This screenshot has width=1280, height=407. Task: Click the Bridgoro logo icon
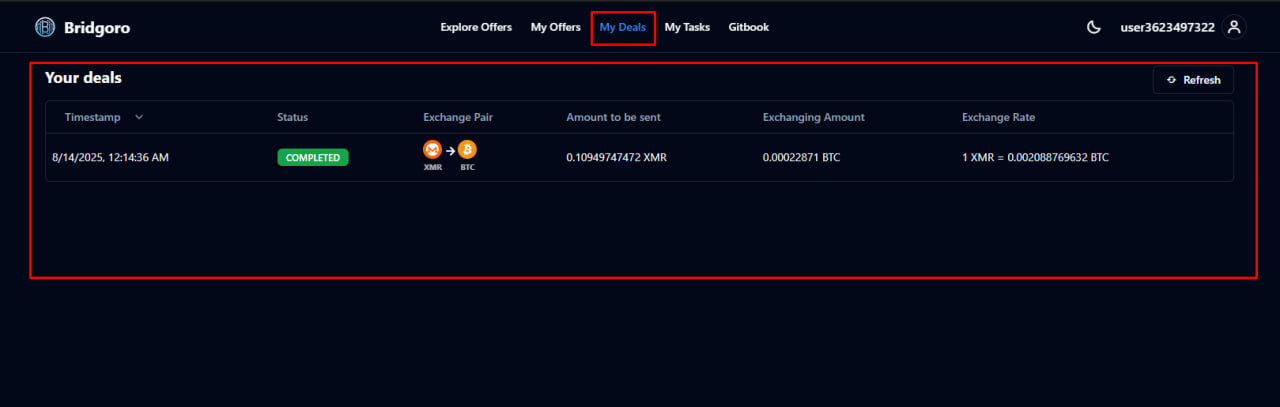[45, 28]
